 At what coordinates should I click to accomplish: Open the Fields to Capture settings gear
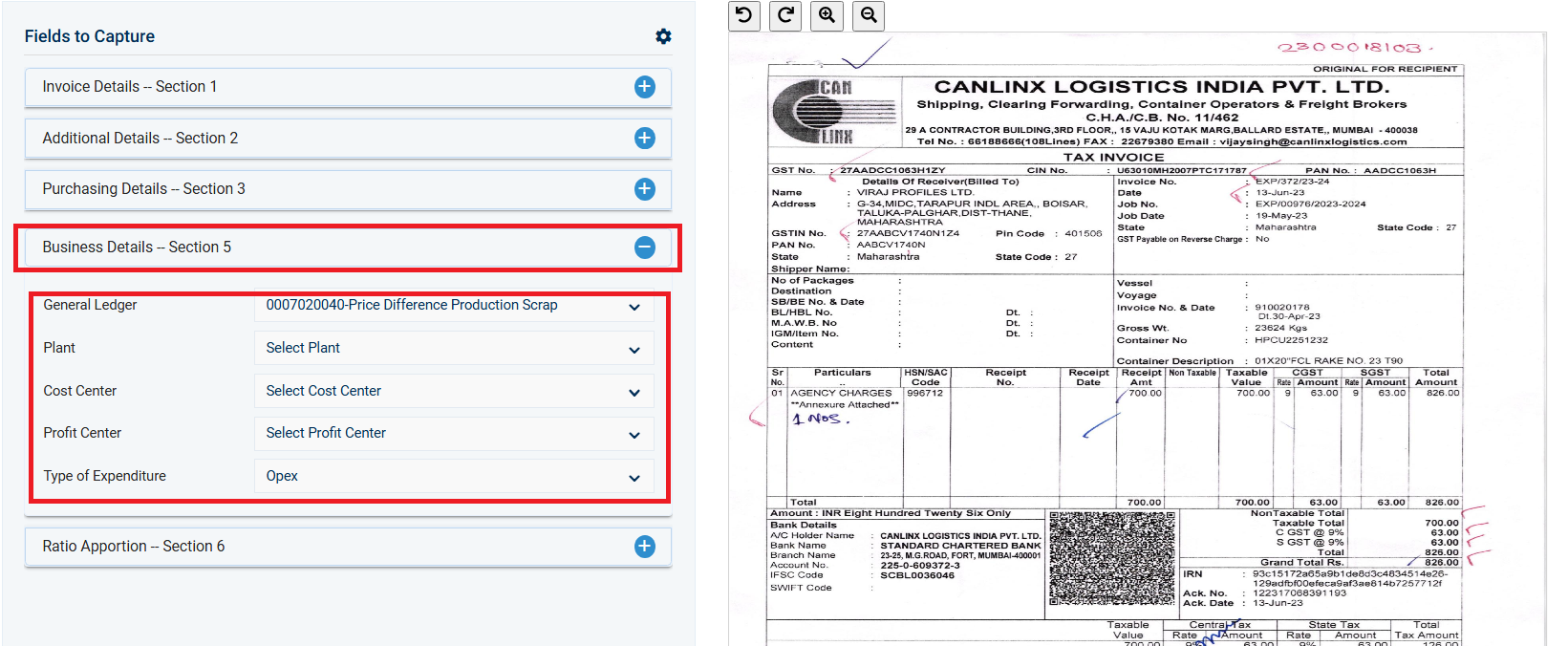click(663, 36)
